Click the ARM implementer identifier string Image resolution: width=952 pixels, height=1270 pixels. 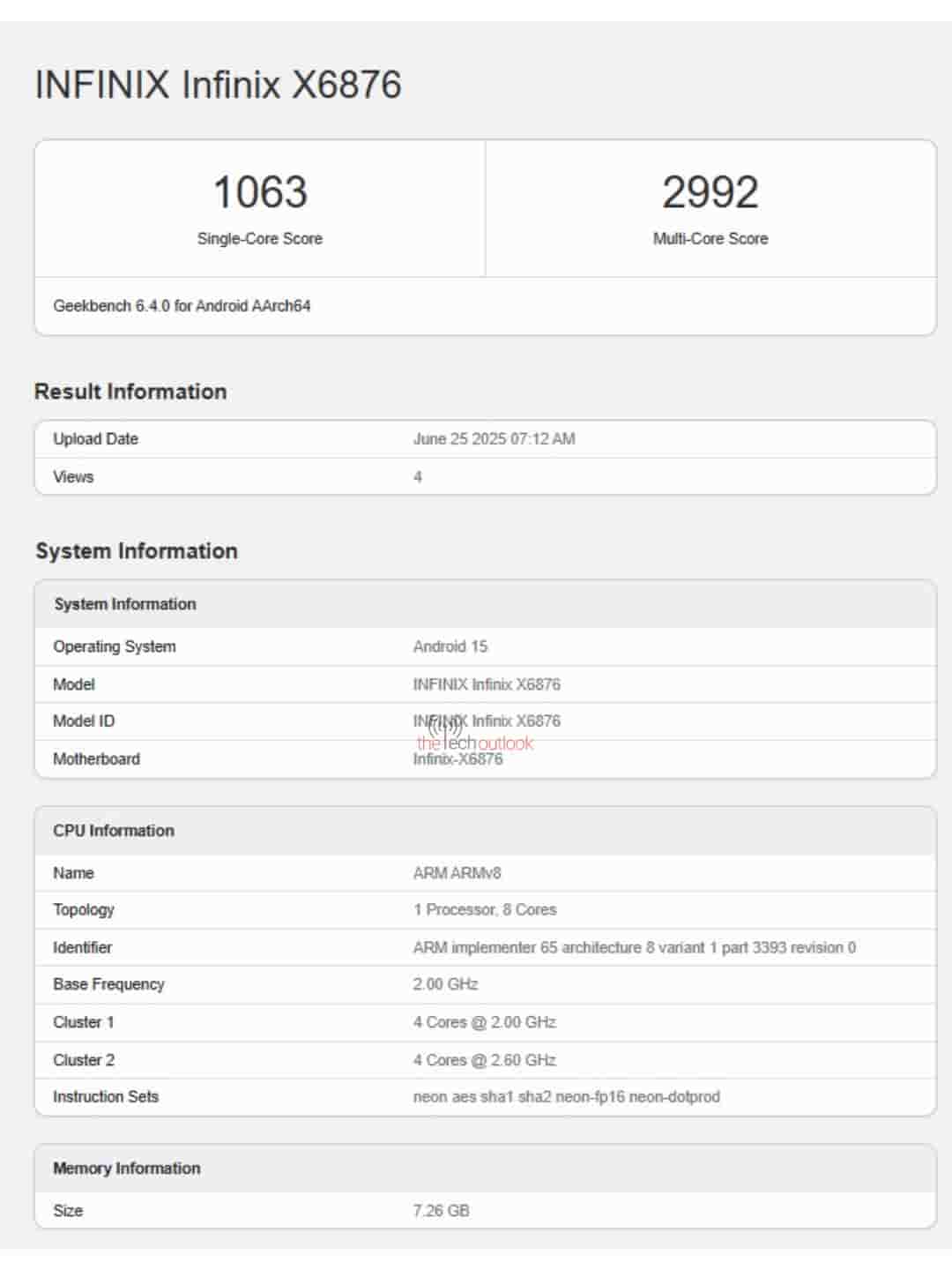[x=634, y=948]
